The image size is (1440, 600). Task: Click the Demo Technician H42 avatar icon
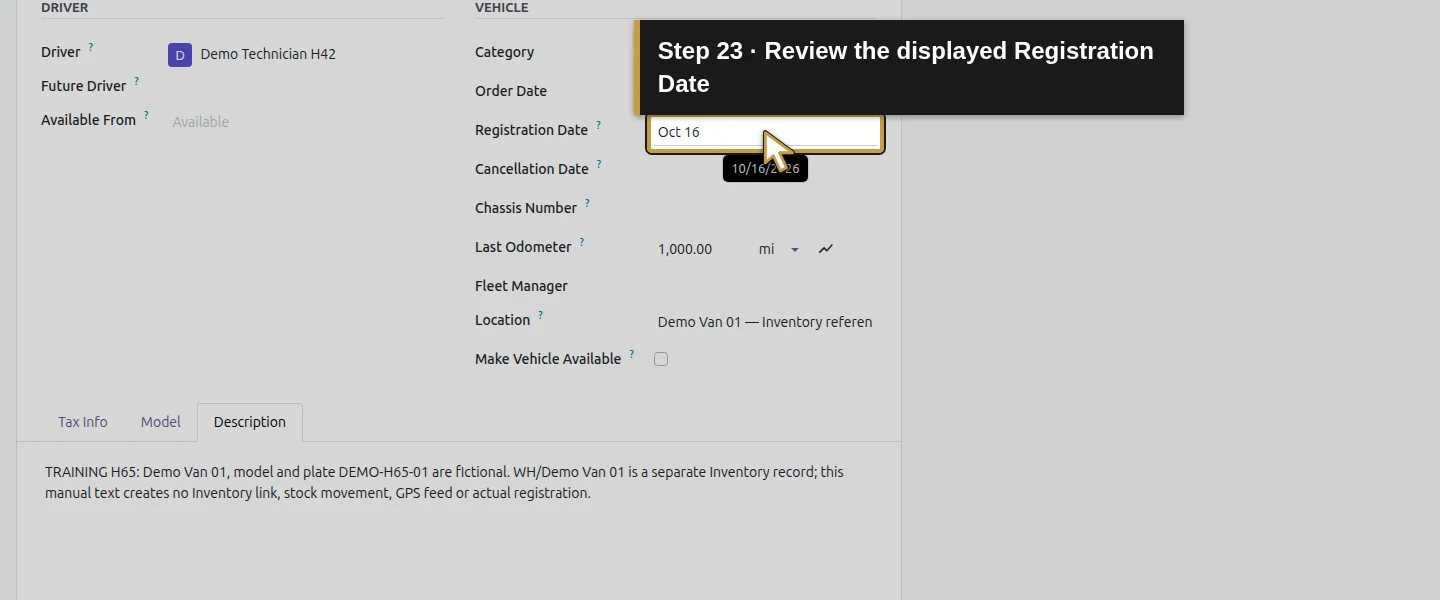(180, 55)
